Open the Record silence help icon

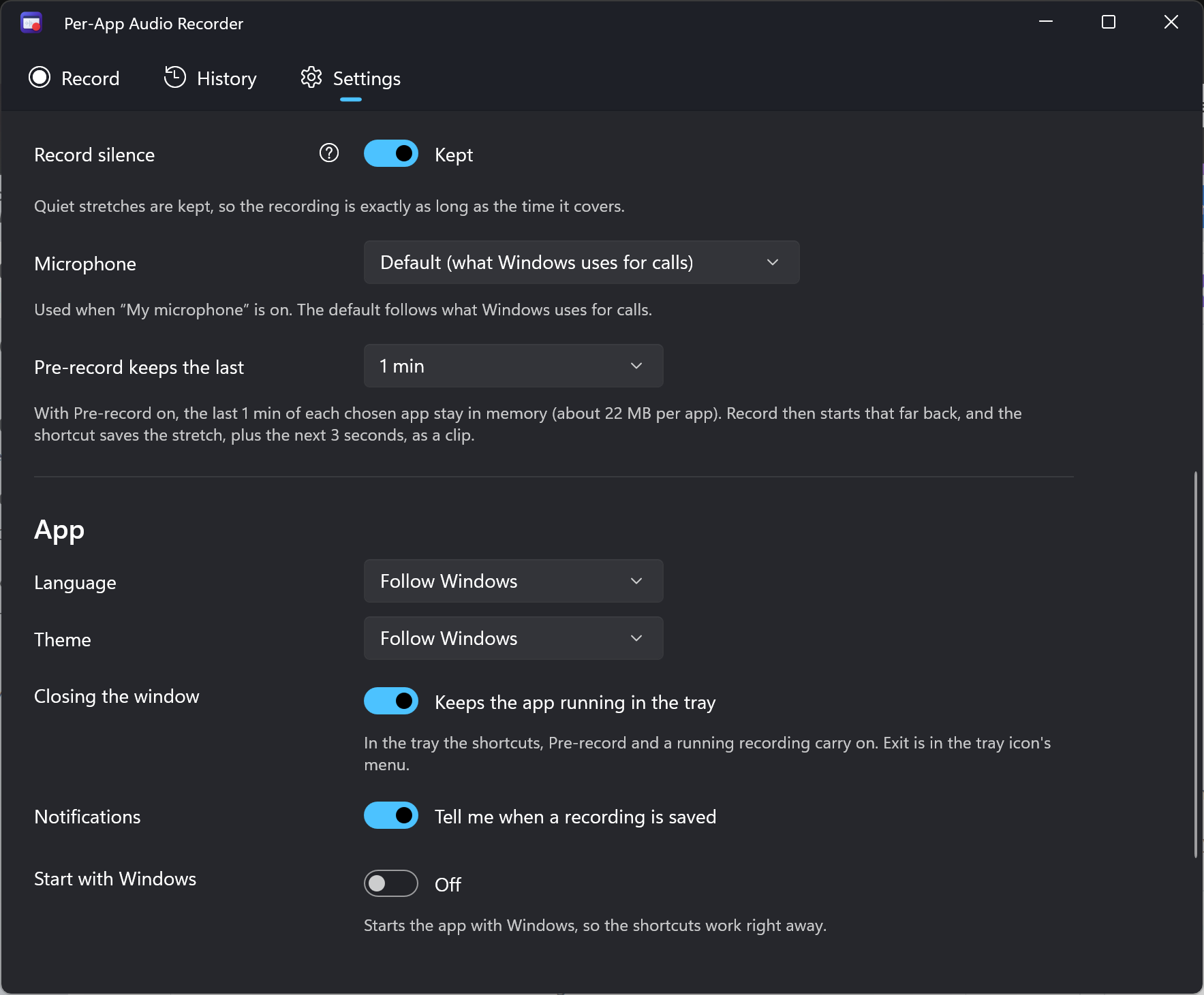[x=329, y=153]
